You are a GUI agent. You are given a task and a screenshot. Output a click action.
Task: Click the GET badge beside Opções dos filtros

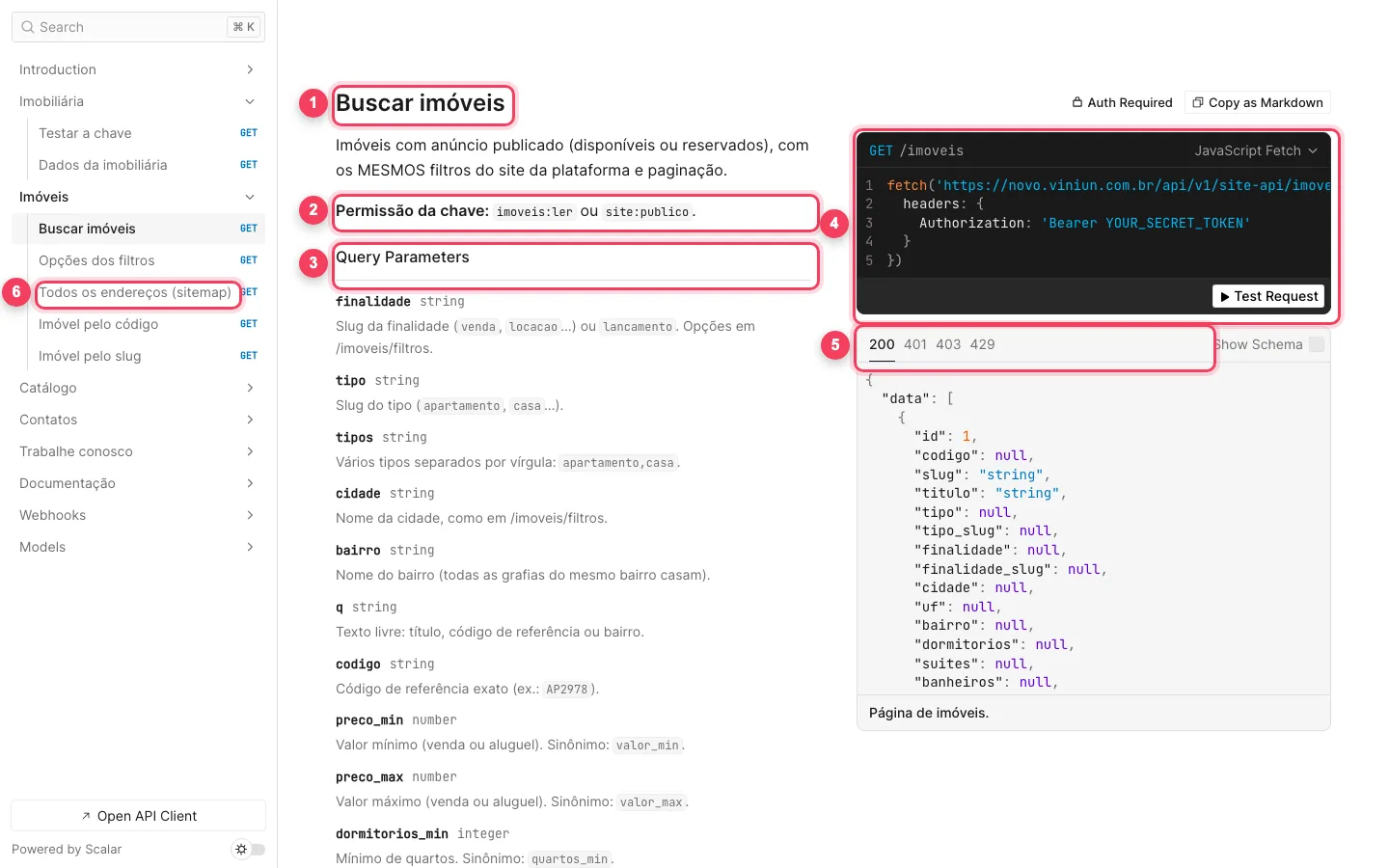click(x=249, y=260)
